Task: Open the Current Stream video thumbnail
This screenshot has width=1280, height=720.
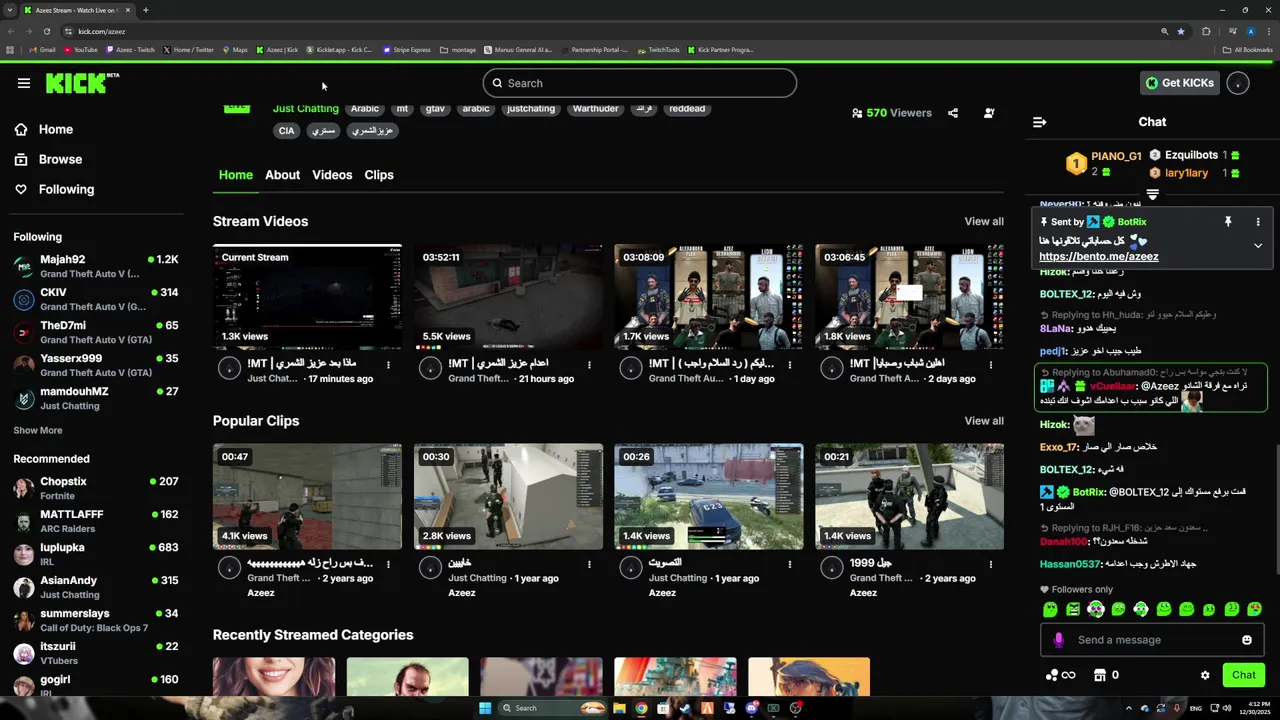Action: [307, 297]
